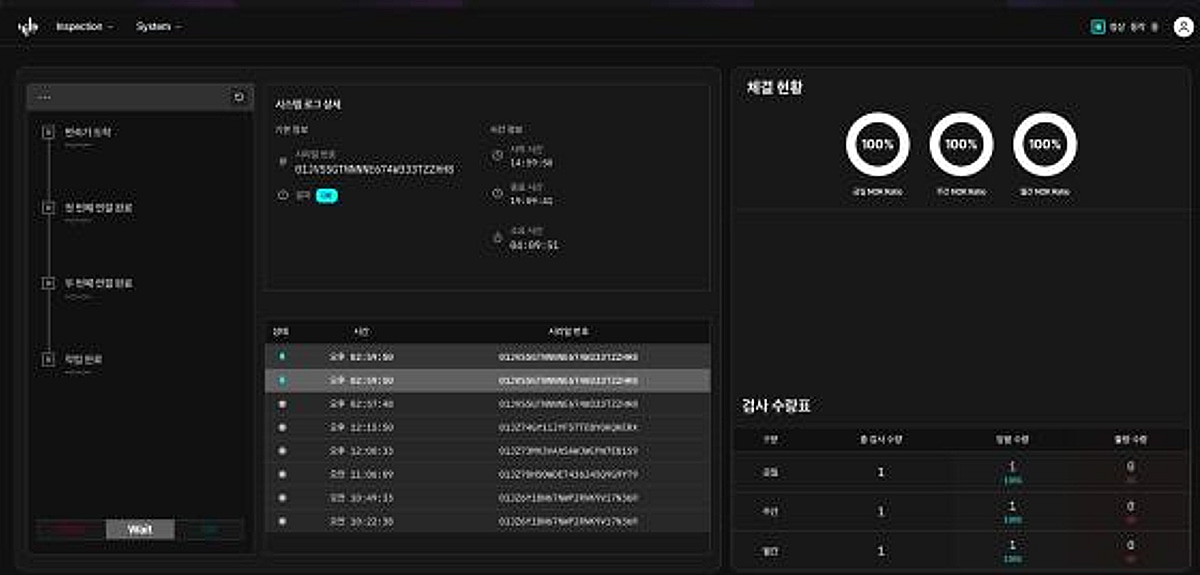Click total count cell in first quantity row
Screen dimensions: 1200x575
tap(881, 472)
